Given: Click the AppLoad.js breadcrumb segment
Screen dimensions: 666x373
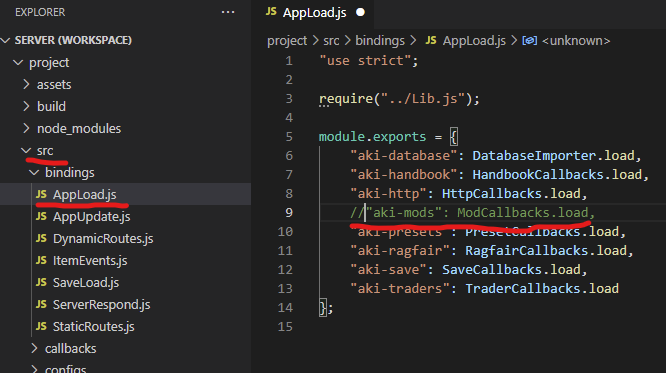Looking at the screenshot, I should [474, 41].
